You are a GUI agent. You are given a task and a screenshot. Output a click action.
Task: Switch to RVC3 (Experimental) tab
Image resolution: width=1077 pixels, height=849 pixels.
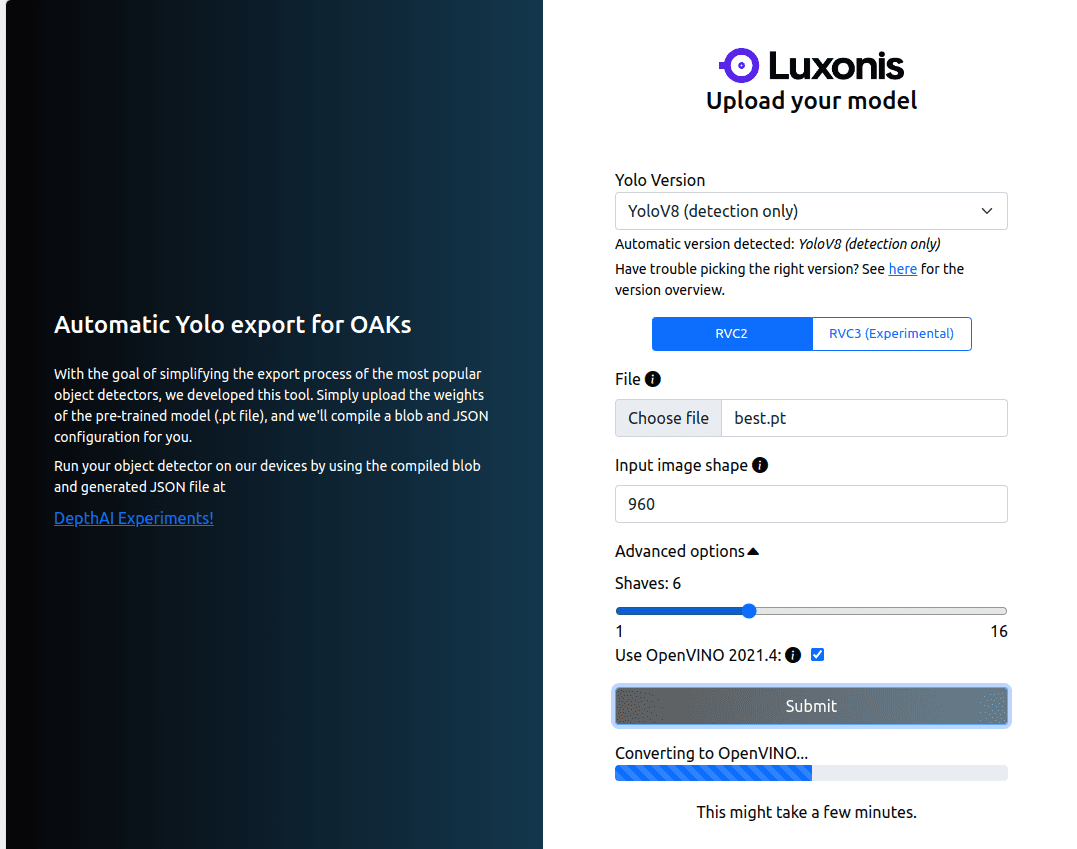[x=892, y=334]
